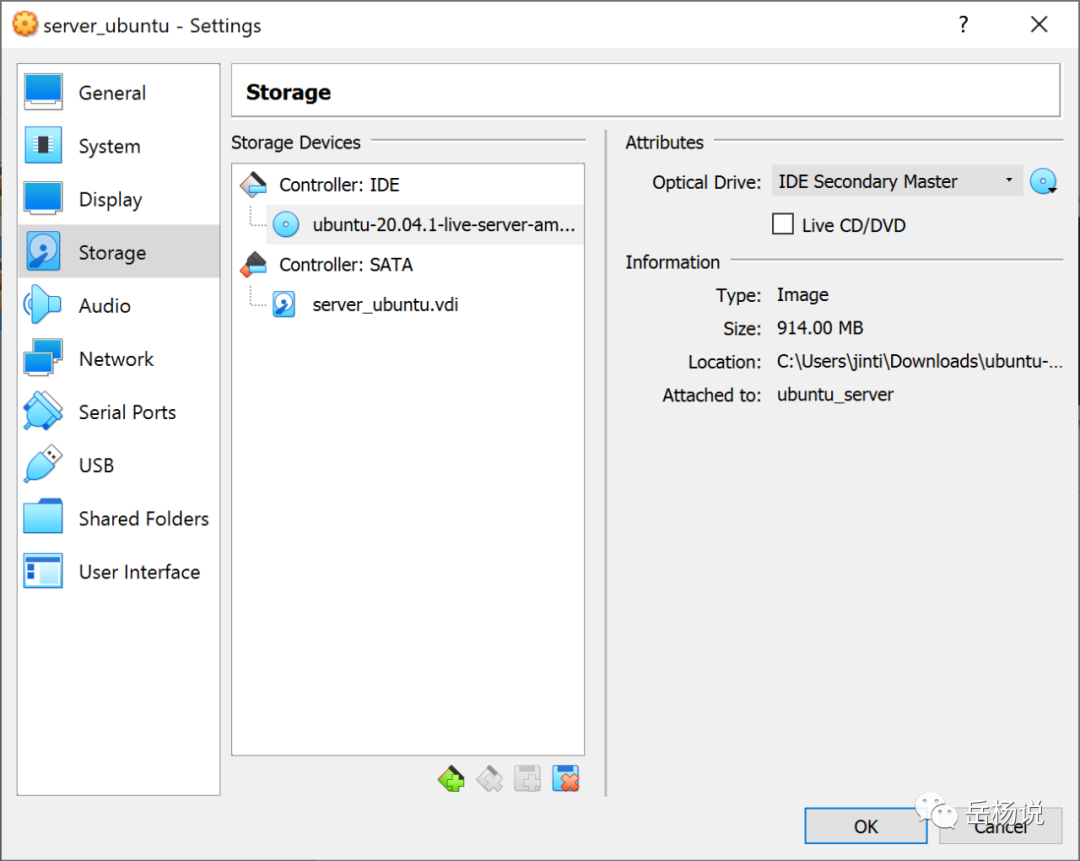This screenshot has width=1080, height=861.
Task: Click the Shared Folders folder icon
Action: [x=43, y=517]
